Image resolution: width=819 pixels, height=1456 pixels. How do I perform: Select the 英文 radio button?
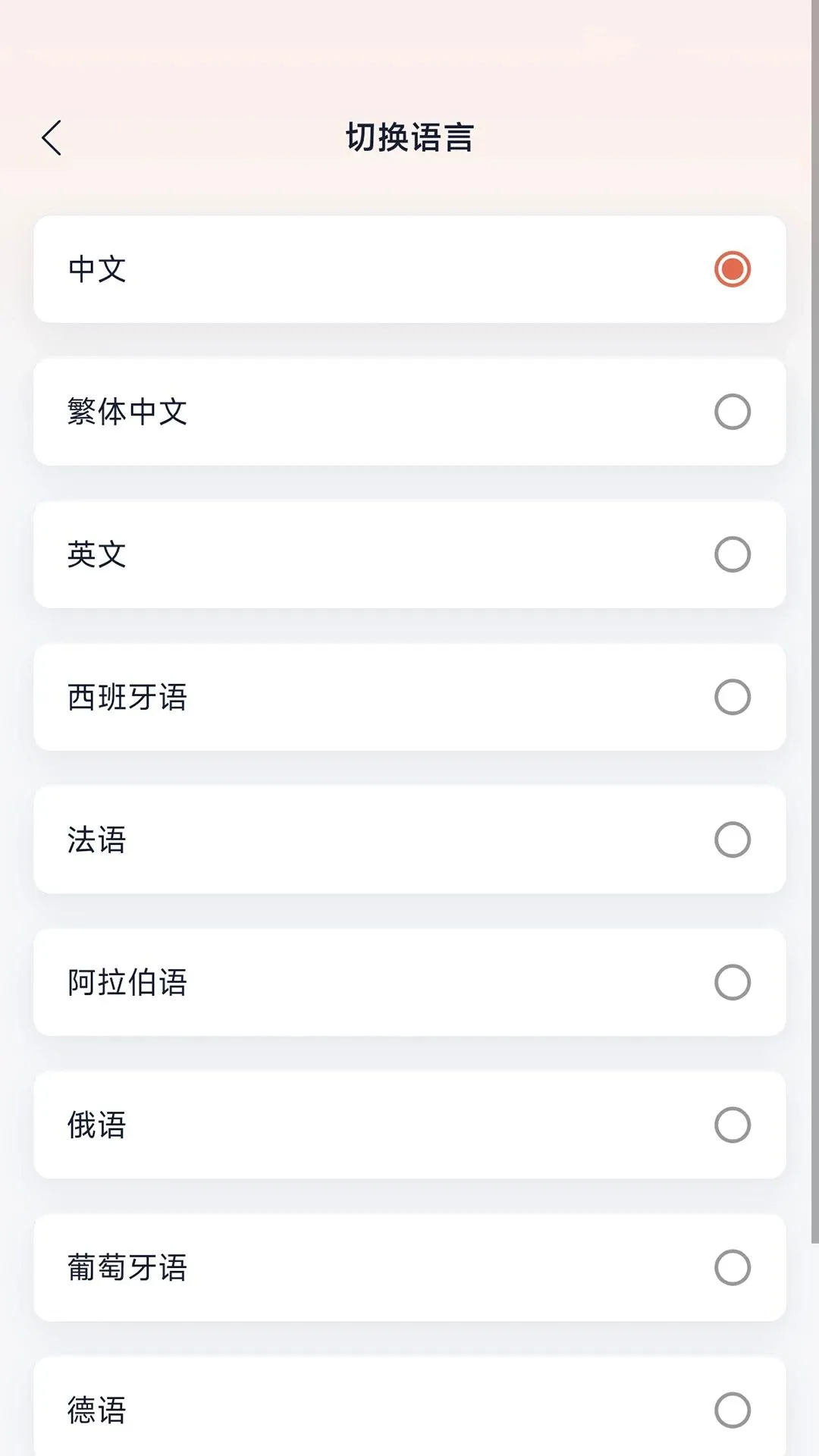coord(732,554)
